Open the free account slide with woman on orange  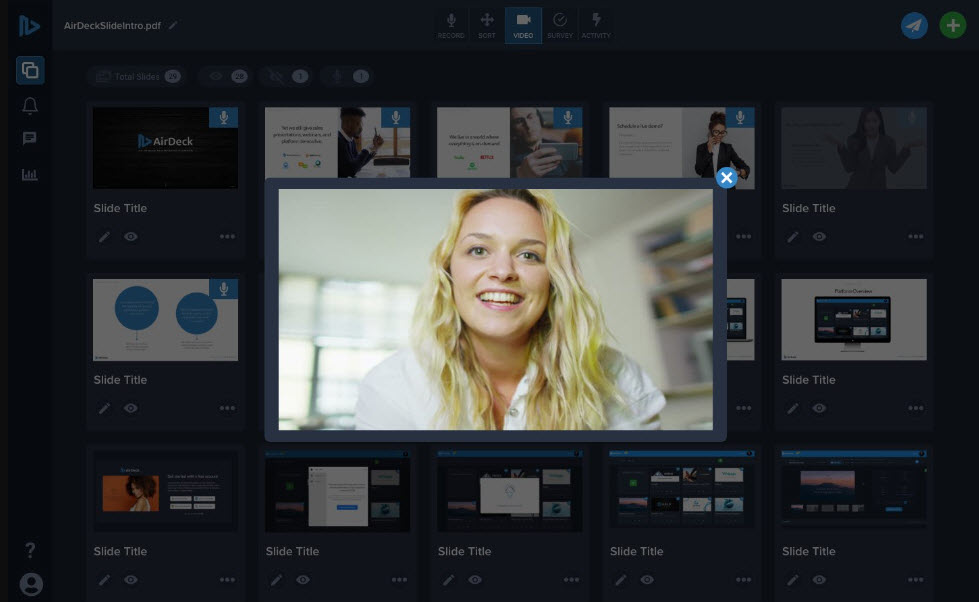click(165, 491)
